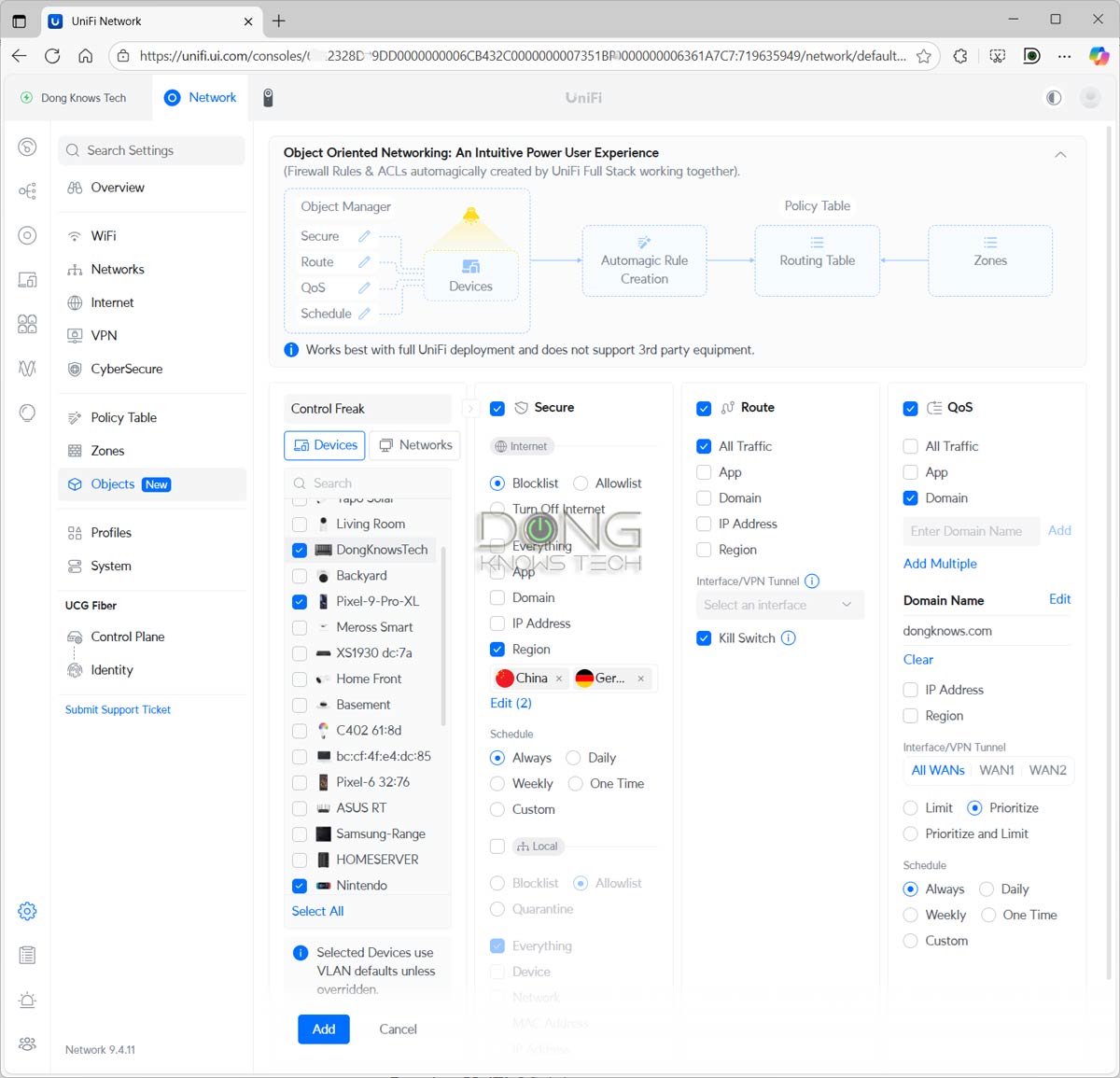Click the Edit (2) regions link

click(x=511, y=704)
